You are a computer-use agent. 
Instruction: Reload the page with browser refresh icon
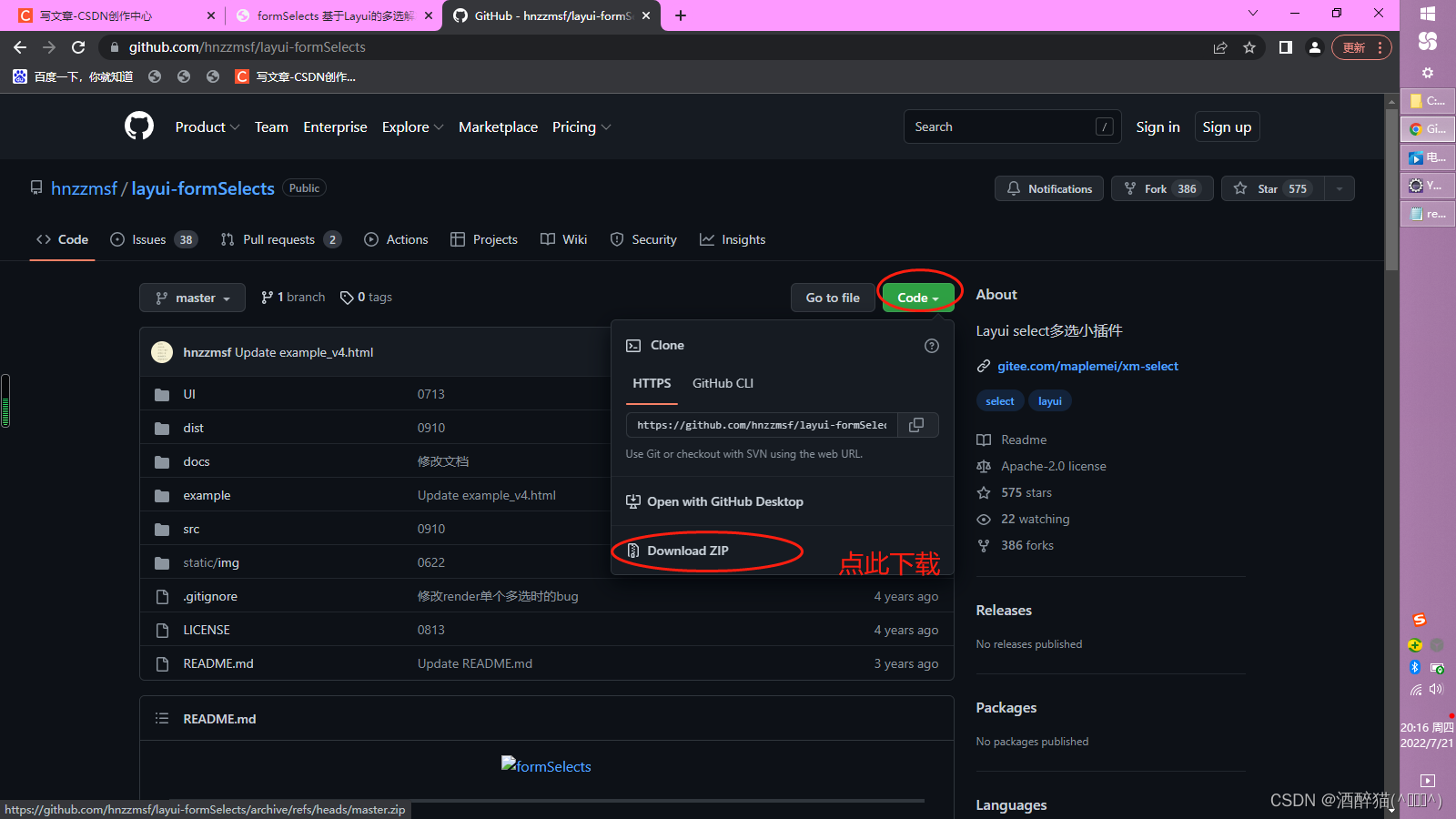click(x=78, y=47)
